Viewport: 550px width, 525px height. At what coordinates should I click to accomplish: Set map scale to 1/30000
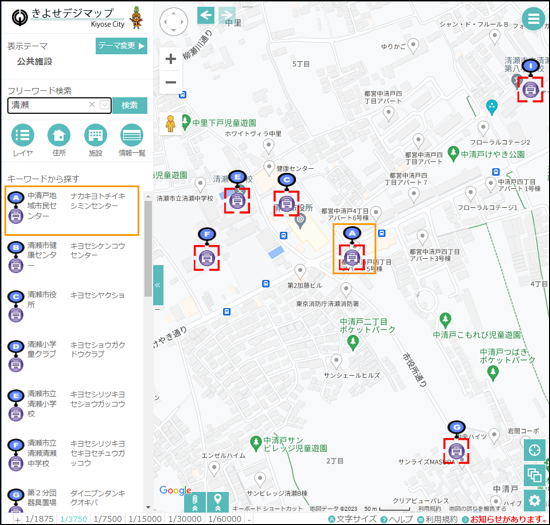pos(185,519)
